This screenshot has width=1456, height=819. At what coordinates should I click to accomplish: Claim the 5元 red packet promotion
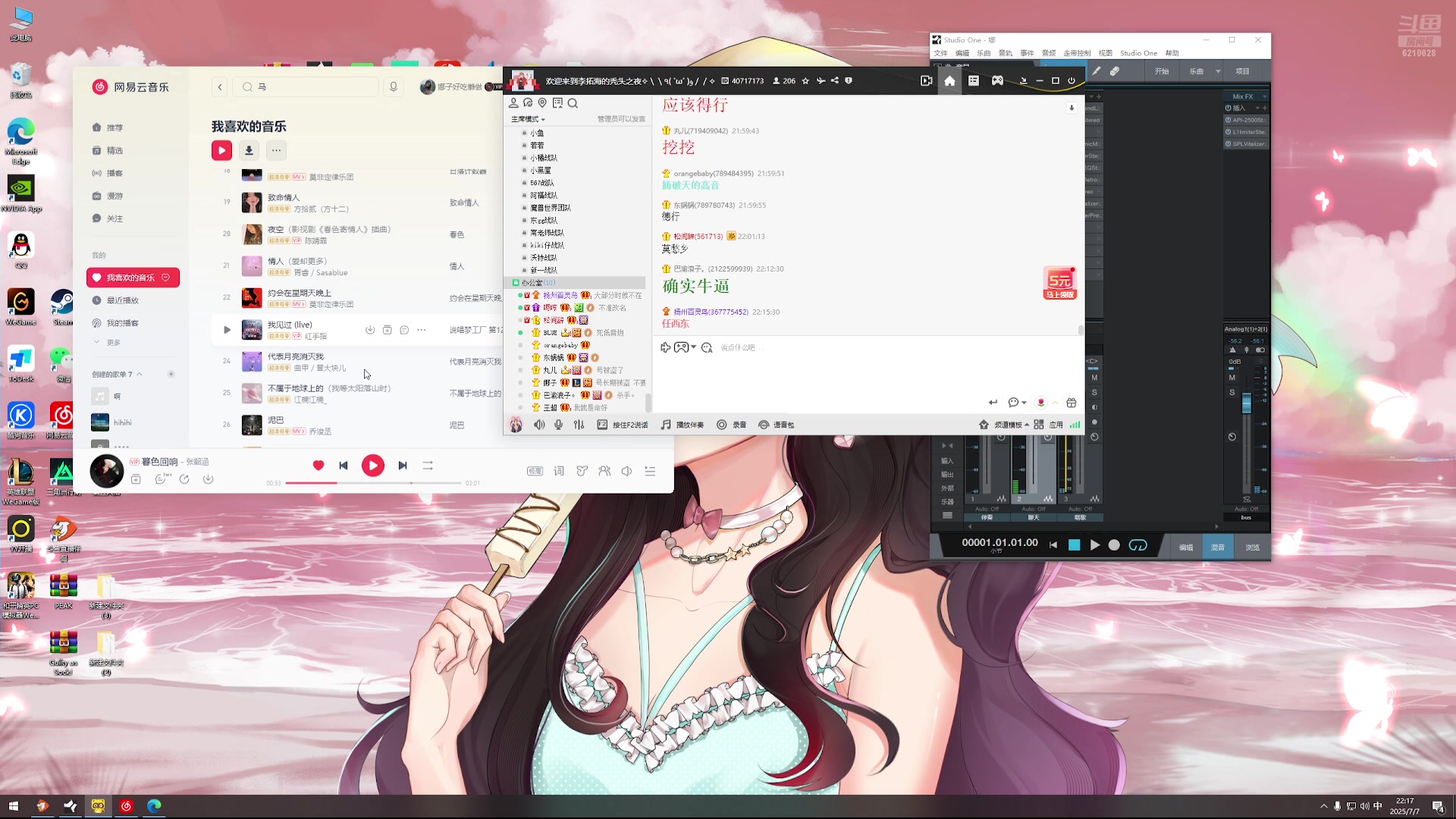[x=1060, y=283]
